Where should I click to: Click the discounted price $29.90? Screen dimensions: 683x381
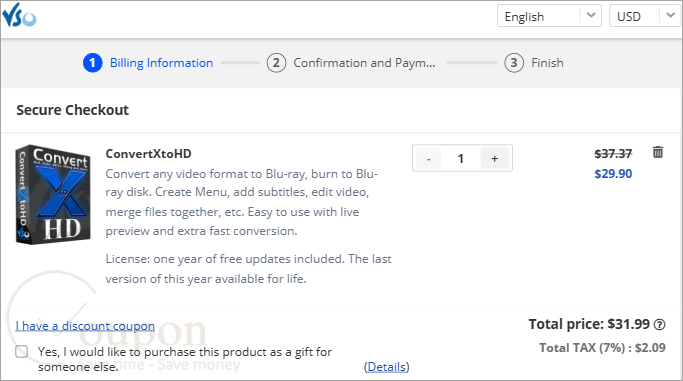613,174
